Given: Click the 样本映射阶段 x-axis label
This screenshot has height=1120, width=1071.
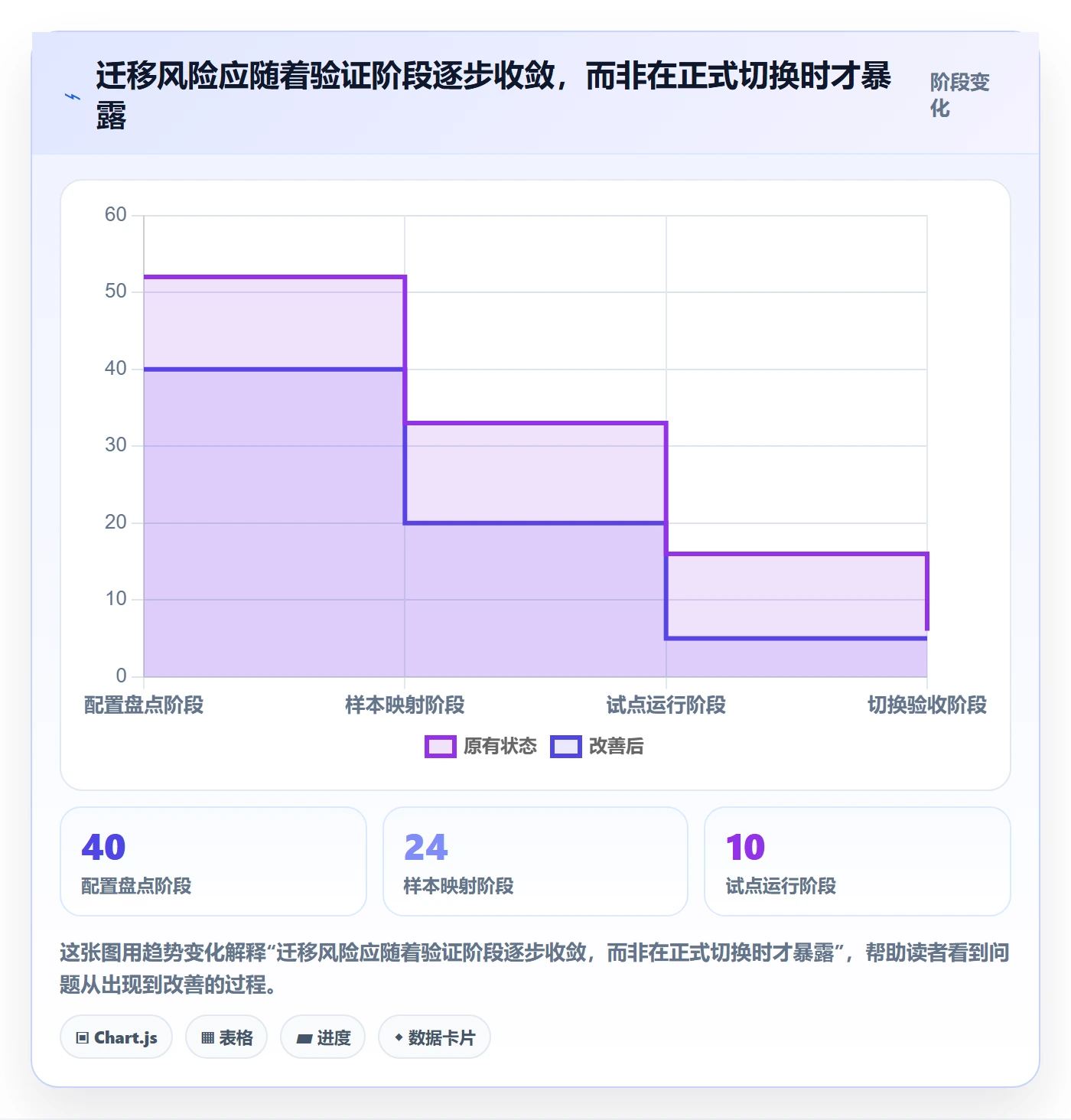Looking at the screenshot, I should (405, 705).
